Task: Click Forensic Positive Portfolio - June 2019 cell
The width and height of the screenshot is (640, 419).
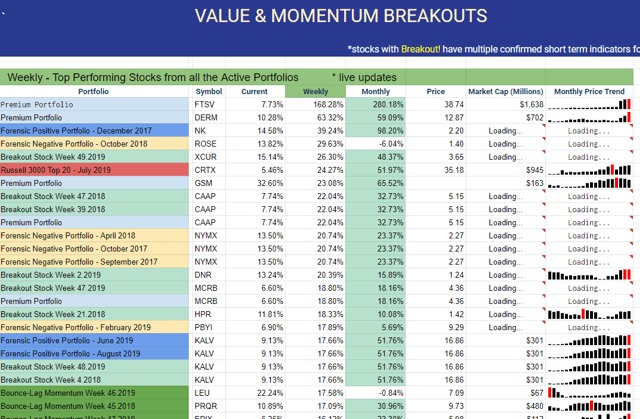Action: [x=94, y=340]
